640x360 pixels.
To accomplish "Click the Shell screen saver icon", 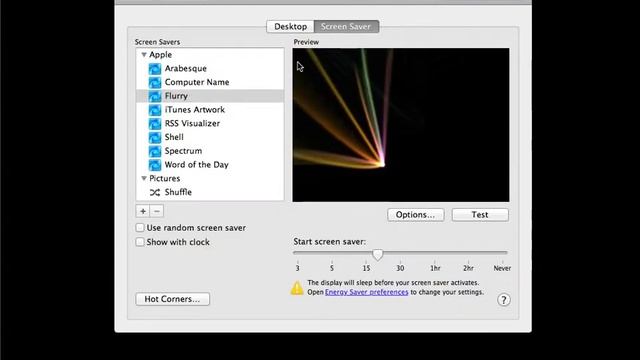I will point(155,138).
